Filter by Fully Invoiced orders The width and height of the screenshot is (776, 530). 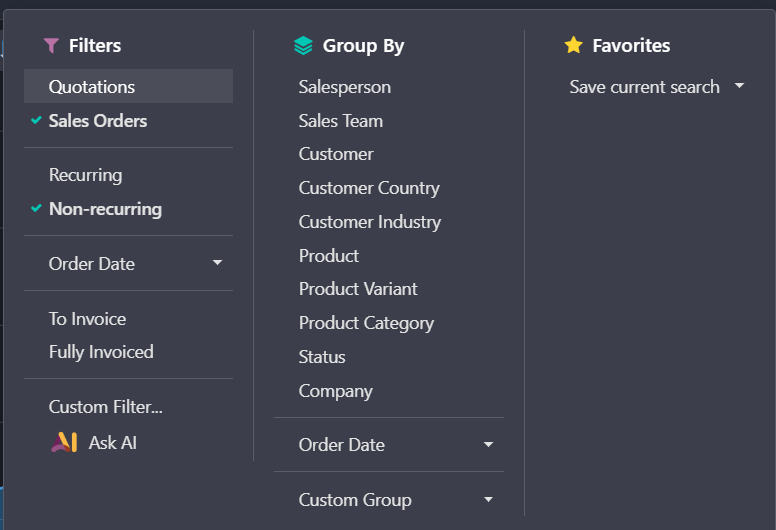click(101, 352)
